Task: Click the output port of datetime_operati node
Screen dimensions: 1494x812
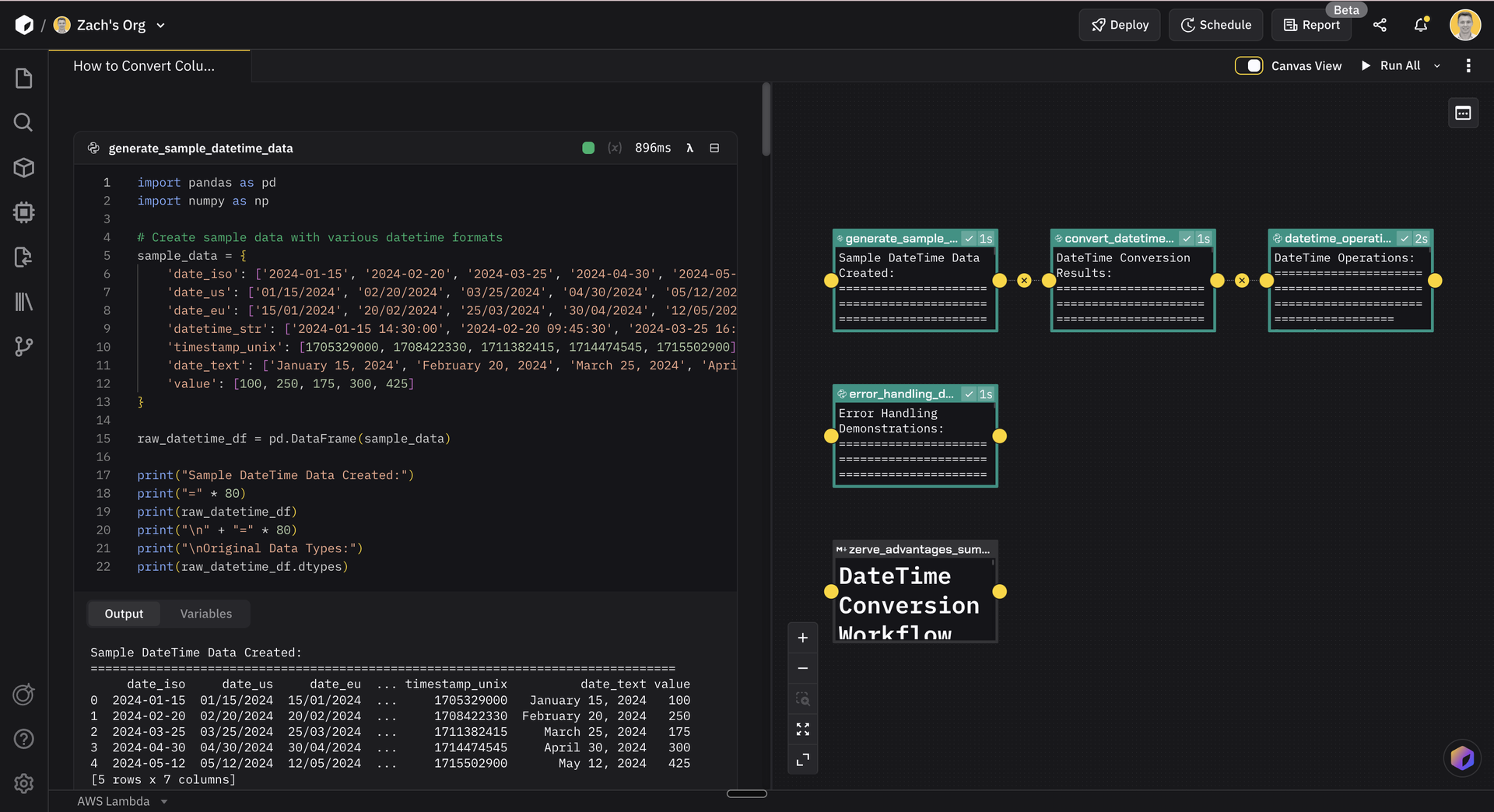Action: tap(1435, 281)
